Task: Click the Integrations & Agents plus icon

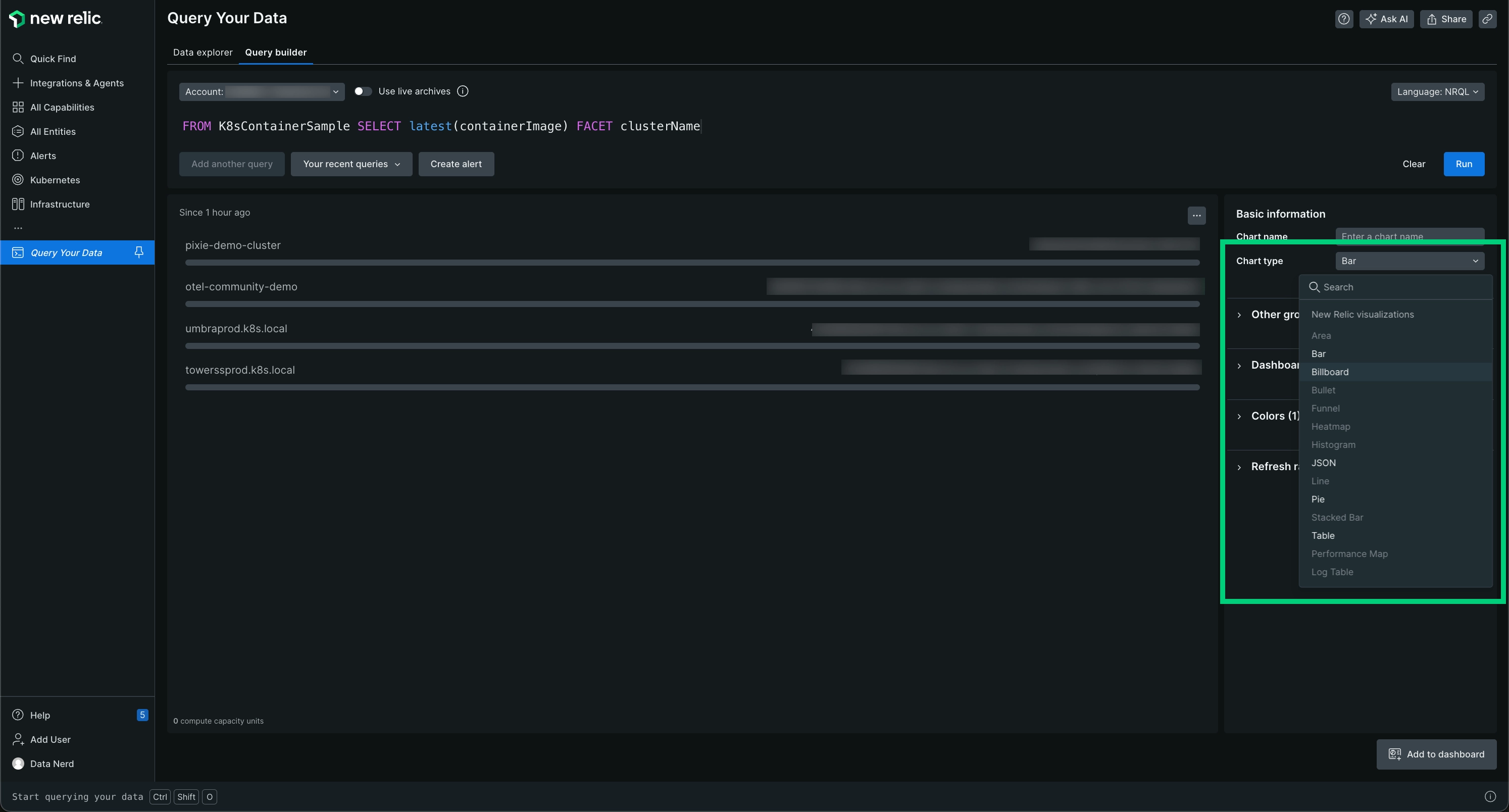Action: click(x=18, y=83)
